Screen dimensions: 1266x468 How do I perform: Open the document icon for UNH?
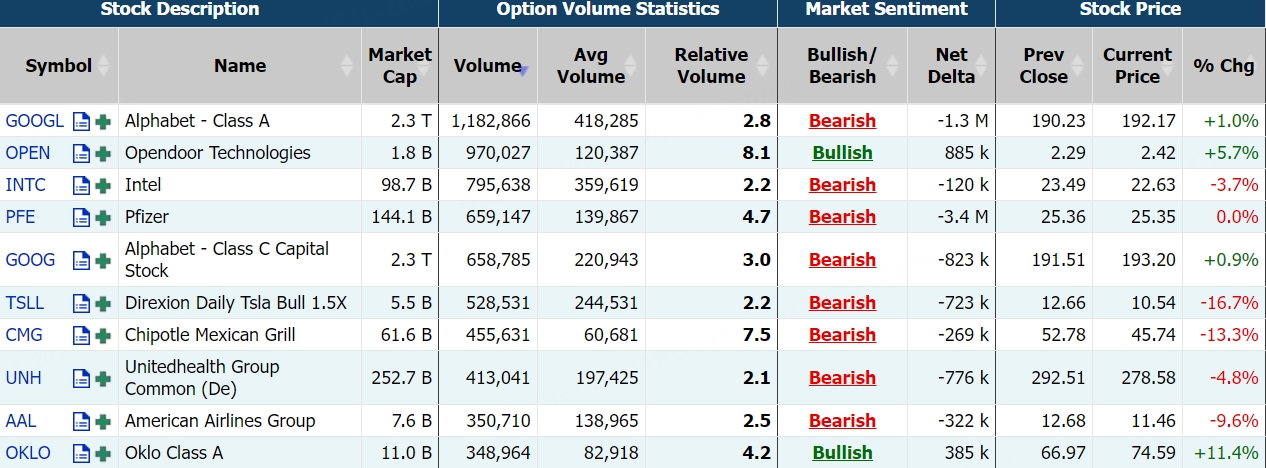(x=82, y=379)
